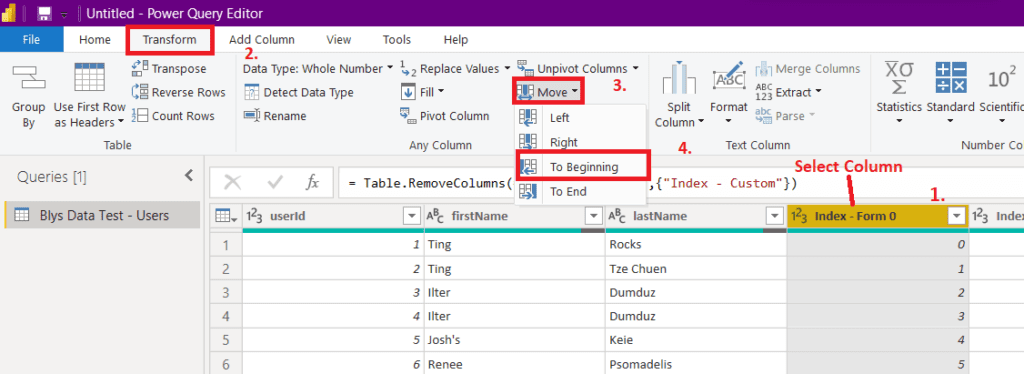Choose To Beginning in the Move menu
This screenshot has width=1024, height=374.
click(583, 167)
